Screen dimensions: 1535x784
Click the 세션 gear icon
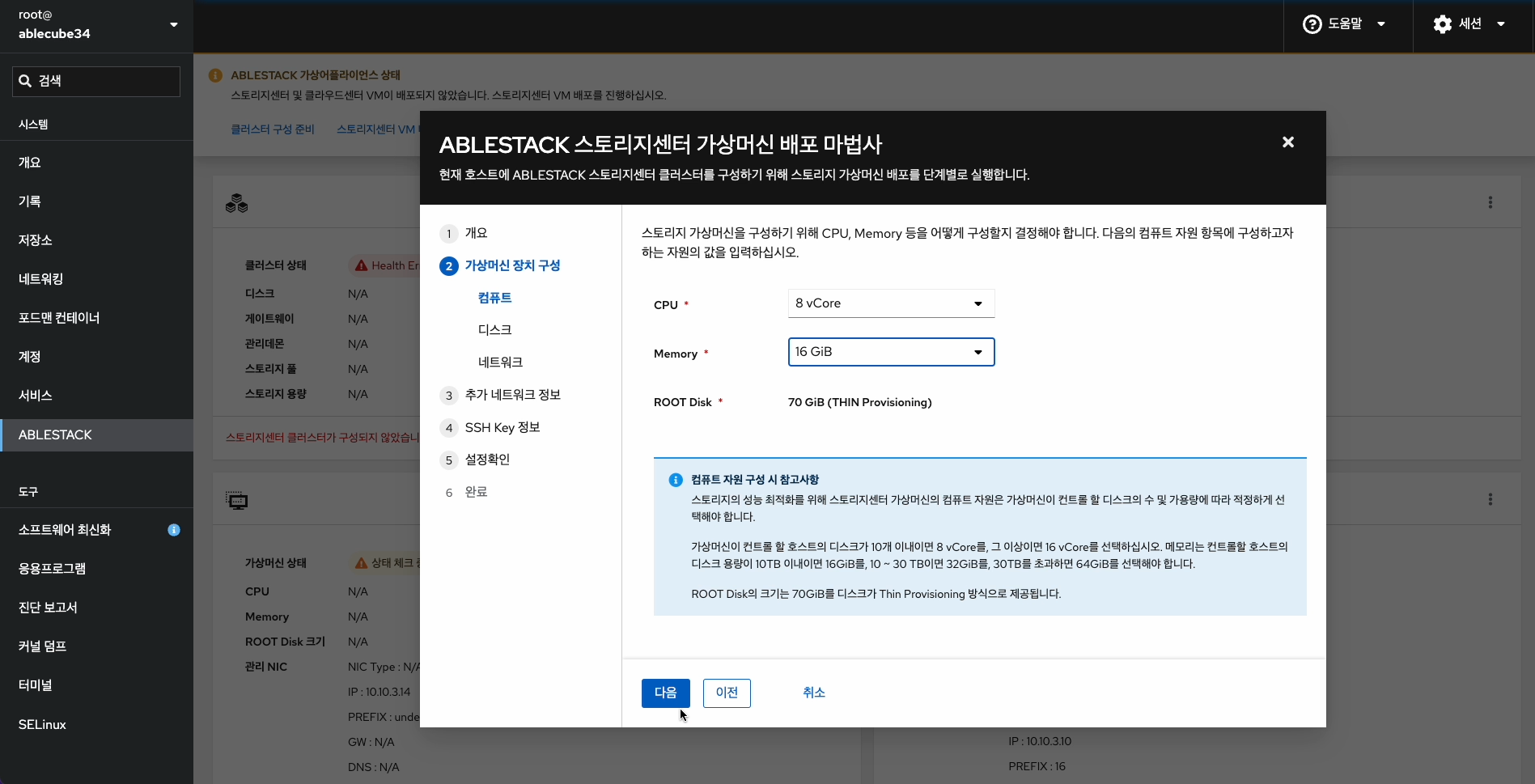coord(1443,23)
